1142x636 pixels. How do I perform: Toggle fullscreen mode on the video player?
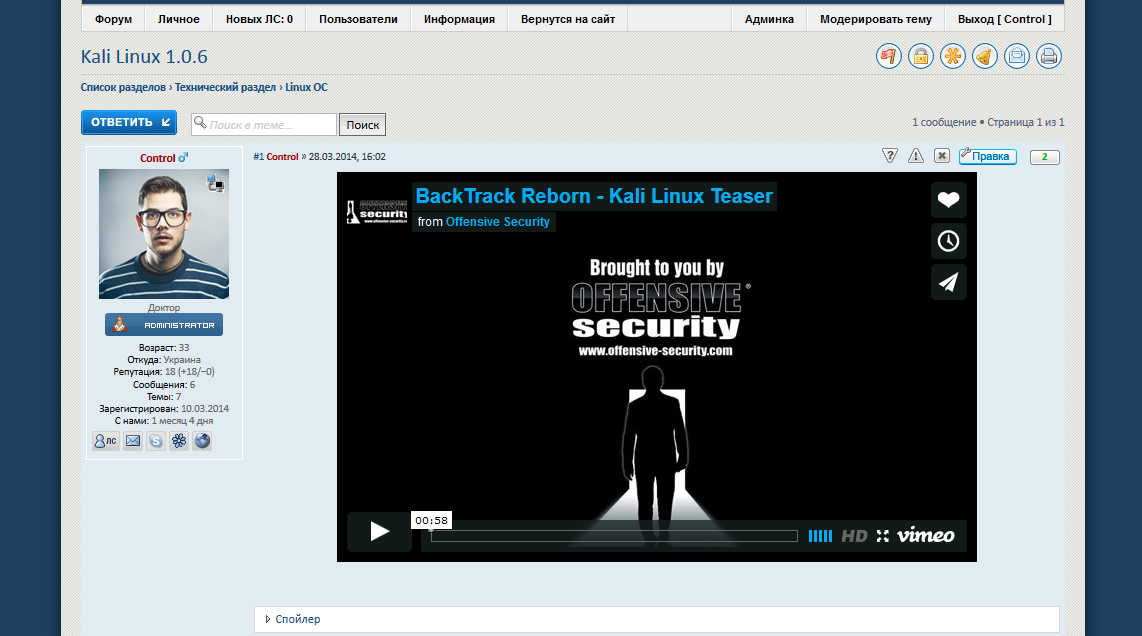point(882,536)
